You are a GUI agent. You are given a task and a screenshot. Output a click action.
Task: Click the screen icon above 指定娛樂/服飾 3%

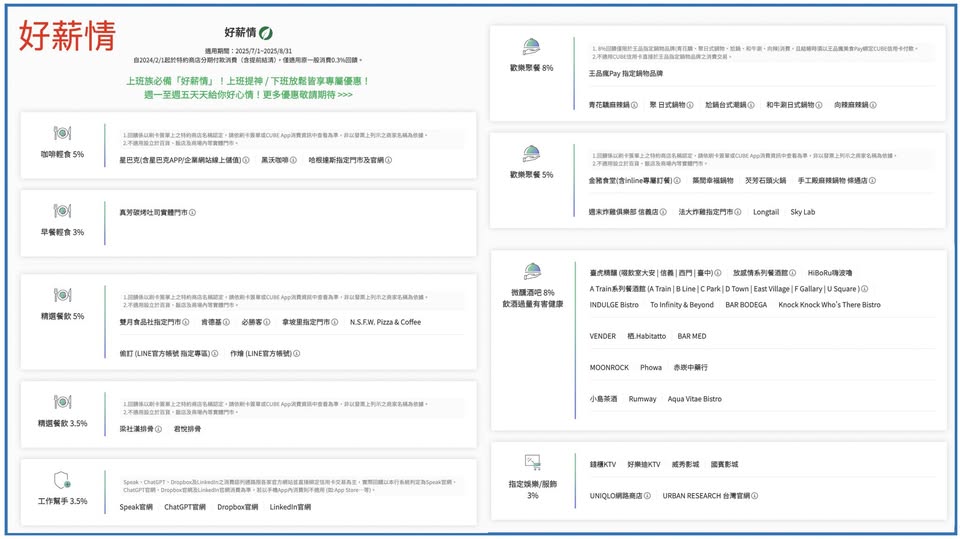(532, 462)
